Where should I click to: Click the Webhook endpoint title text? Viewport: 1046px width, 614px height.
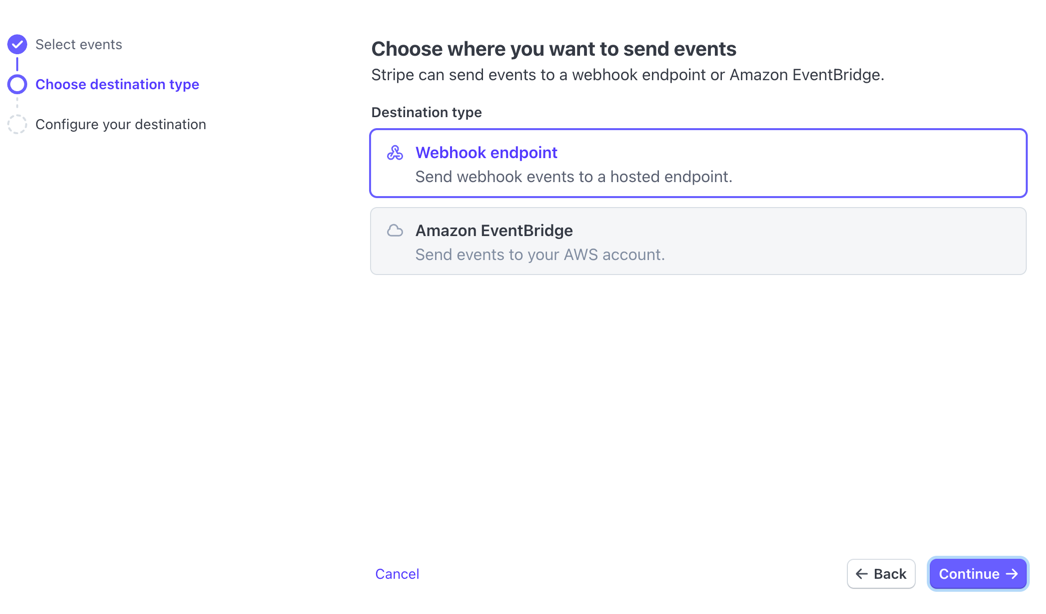tap(486, 153)
